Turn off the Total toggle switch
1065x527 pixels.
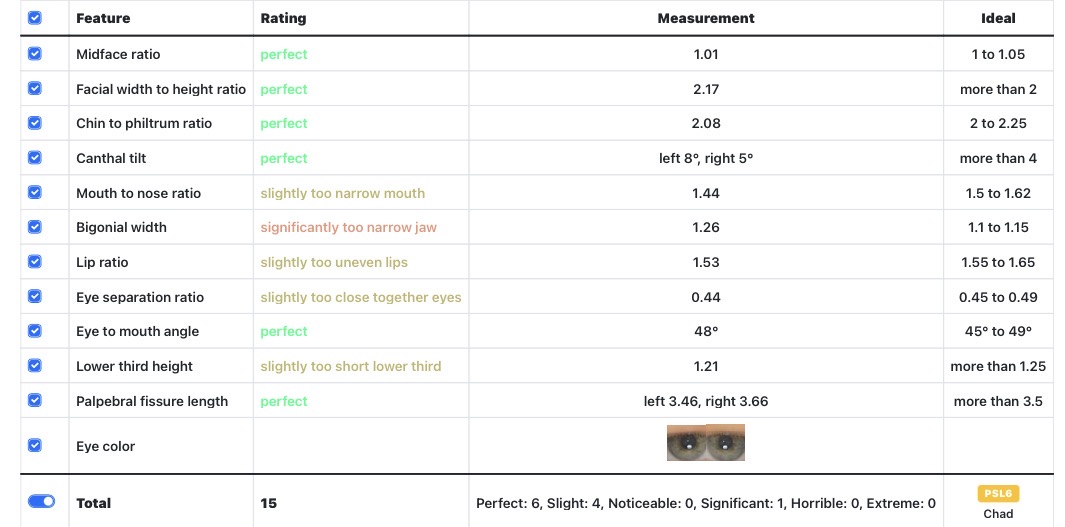41,501
